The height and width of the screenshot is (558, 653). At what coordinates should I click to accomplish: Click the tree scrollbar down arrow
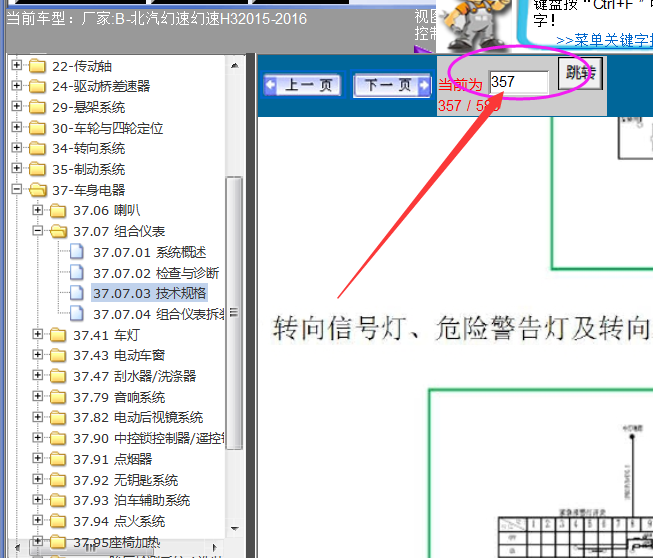click(234, 529)
